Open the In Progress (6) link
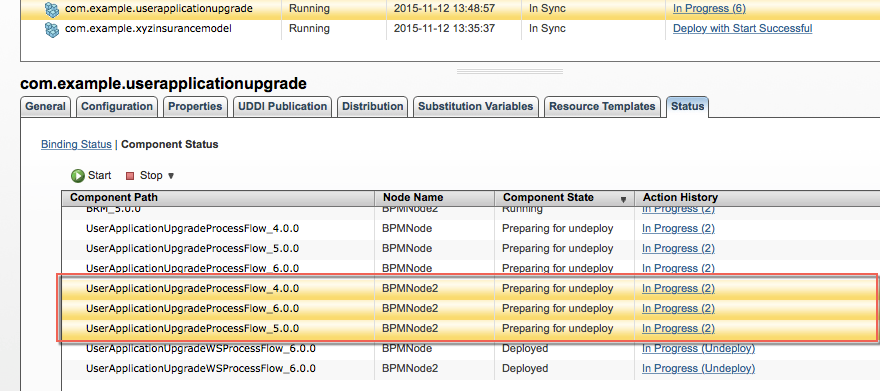The width and height of the screenshot is (880, 391). pyautogui.click(x=709, y=8)
